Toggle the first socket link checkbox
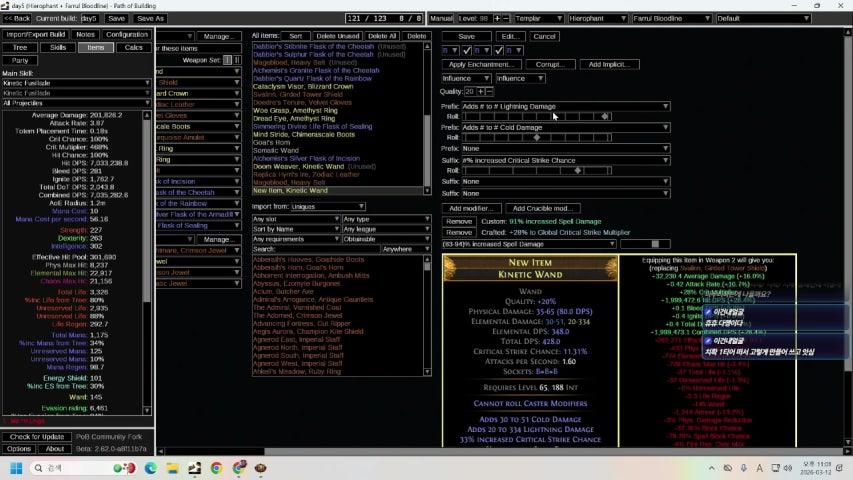This screenshot has height=480, width=853. 466,50
